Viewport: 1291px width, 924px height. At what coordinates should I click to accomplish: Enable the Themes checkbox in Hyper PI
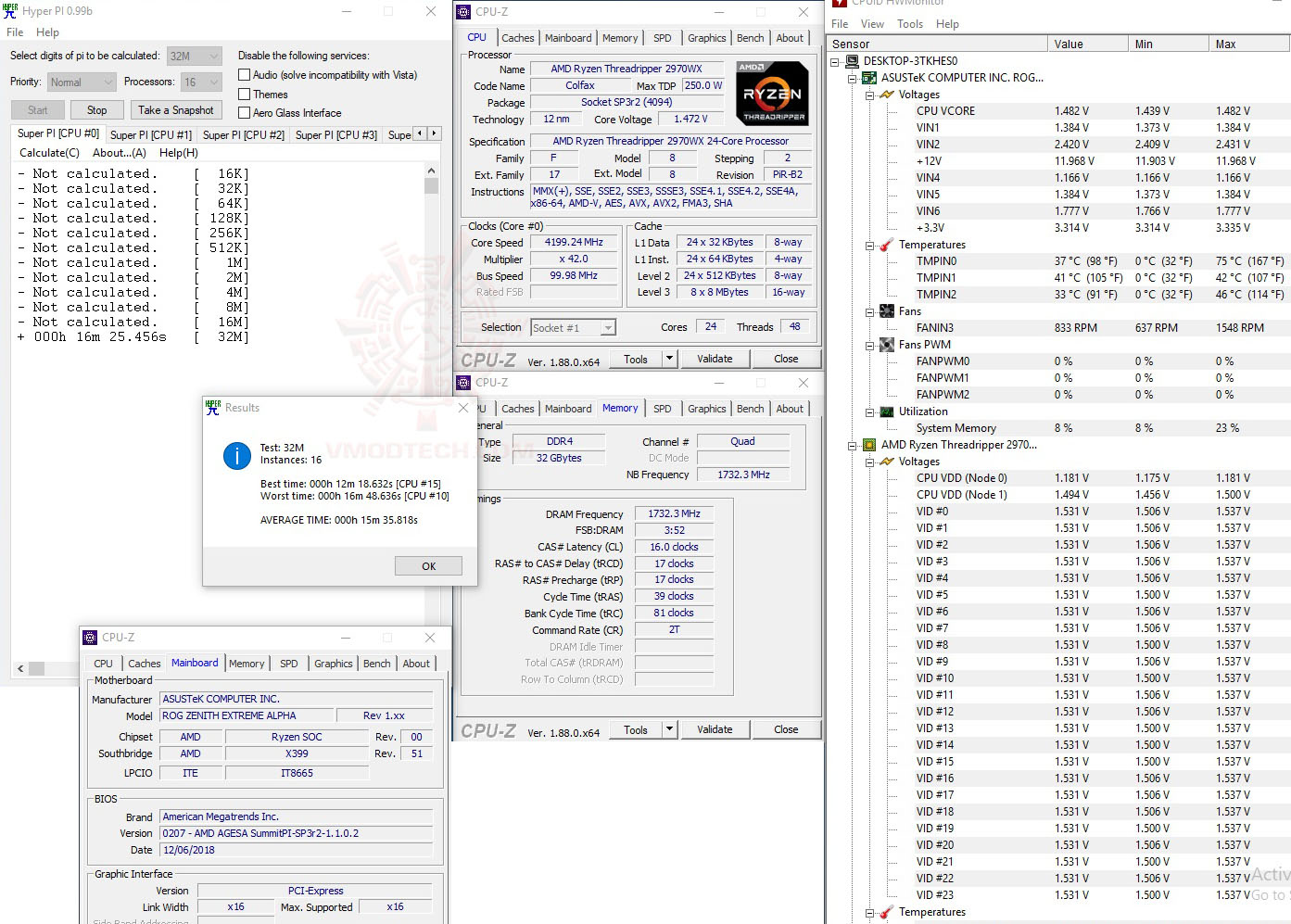[x=246, y=94]
